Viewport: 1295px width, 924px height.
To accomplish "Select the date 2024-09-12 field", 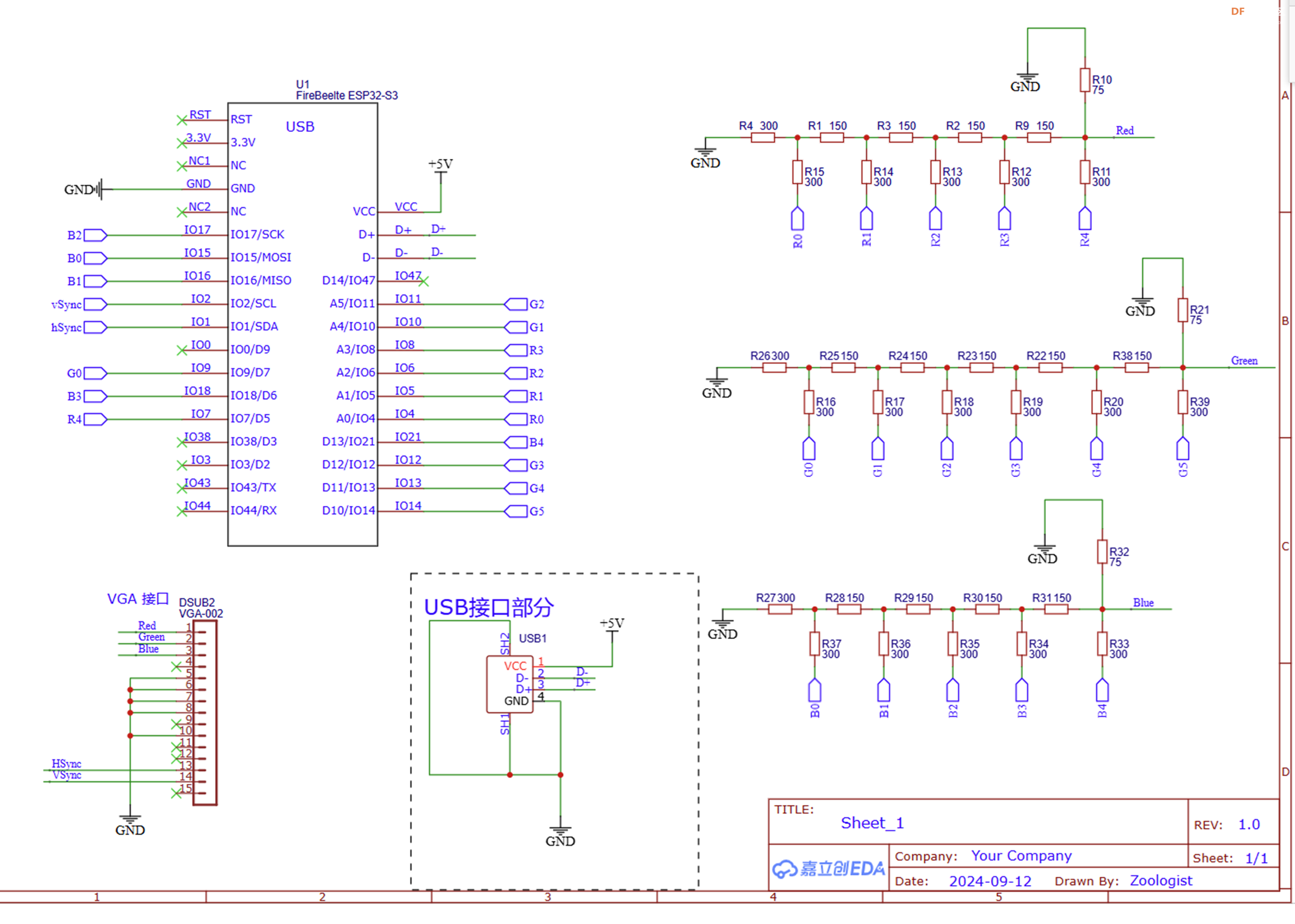I will tap(990, 882).
